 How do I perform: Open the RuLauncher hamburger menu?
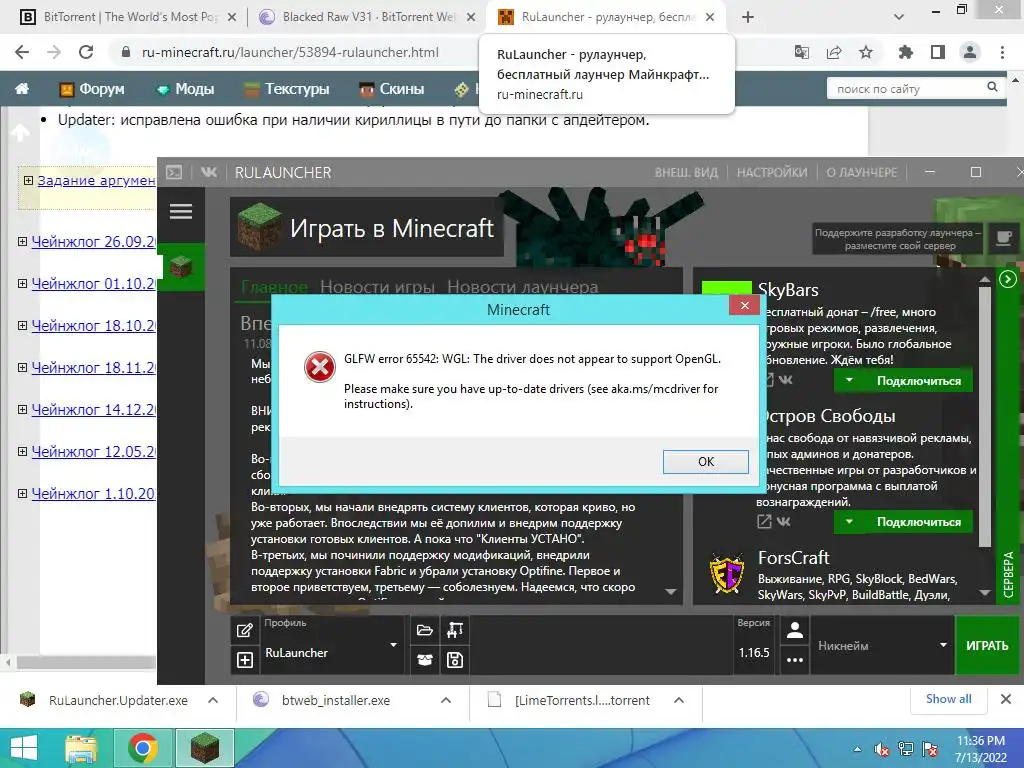tap(181, 212)
